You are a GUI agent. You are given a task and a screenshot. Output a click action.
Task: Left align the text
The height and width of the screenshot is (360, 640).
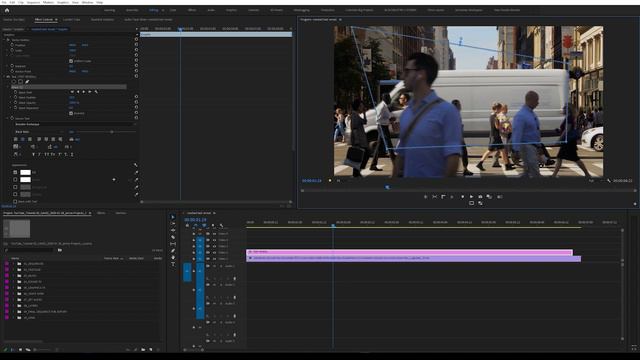[x=16, y=140]
